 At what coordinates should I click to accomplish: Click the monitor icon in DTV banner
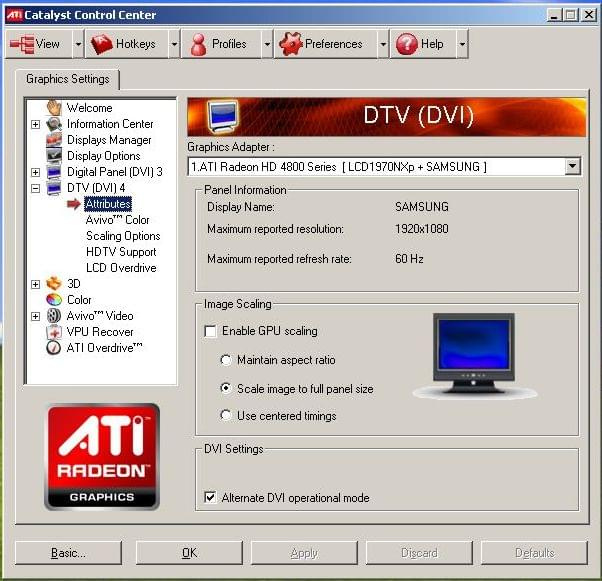pos(222,116)
